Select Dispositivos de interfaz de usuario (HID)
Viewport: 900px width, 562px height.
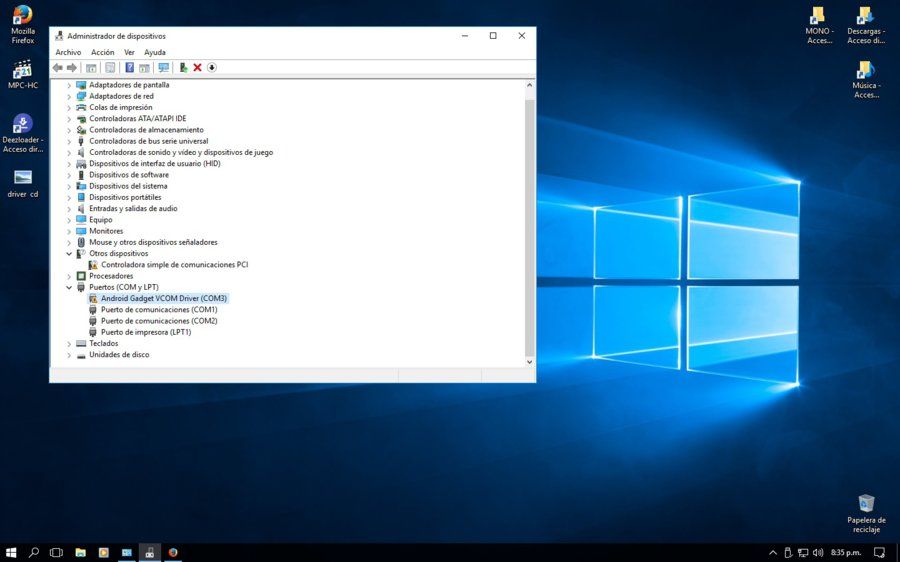click(155, 164)
